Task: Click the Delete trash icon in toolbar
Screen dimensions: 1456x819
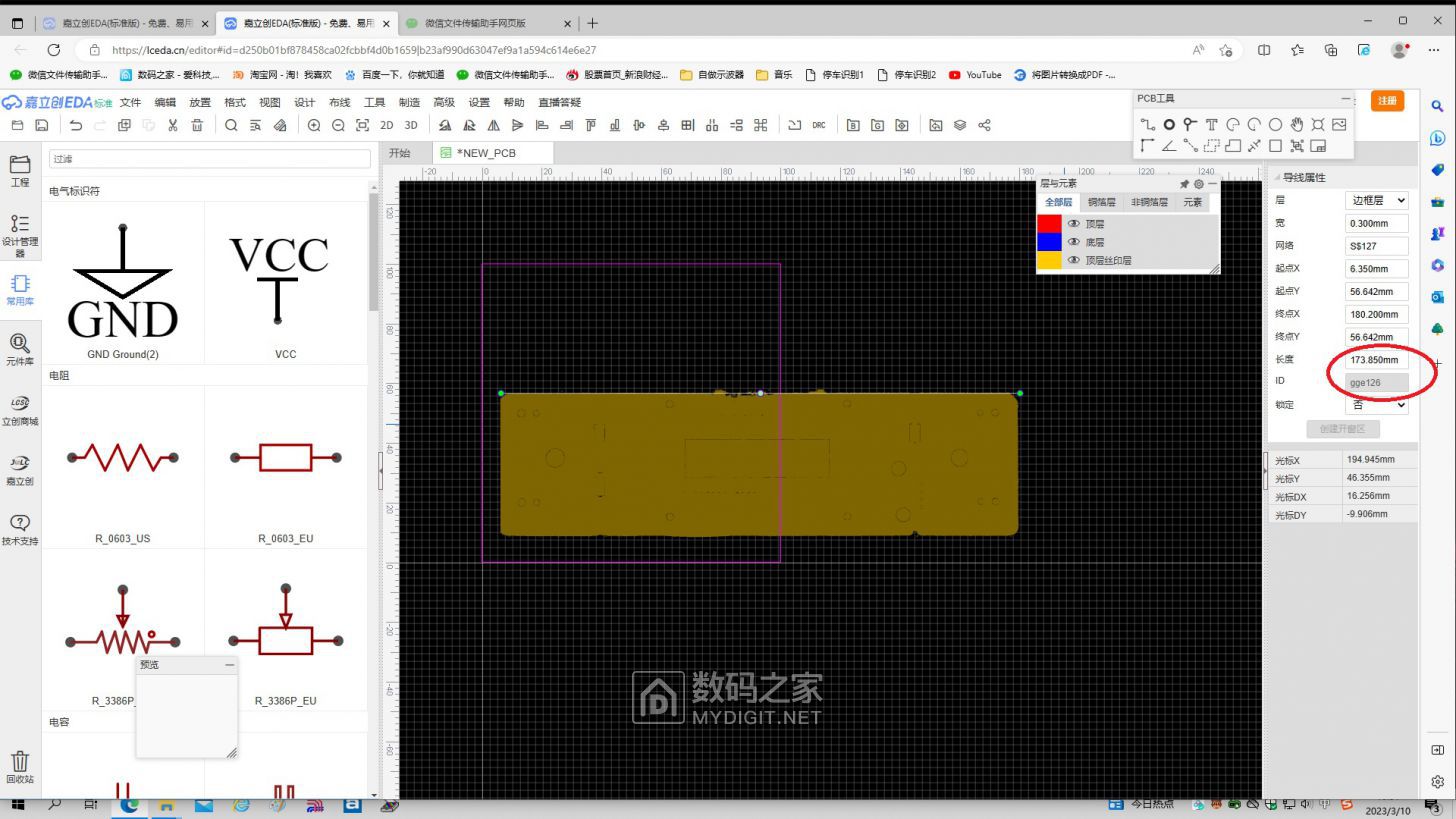Action: pyautogui.click(x=197, y=125)
